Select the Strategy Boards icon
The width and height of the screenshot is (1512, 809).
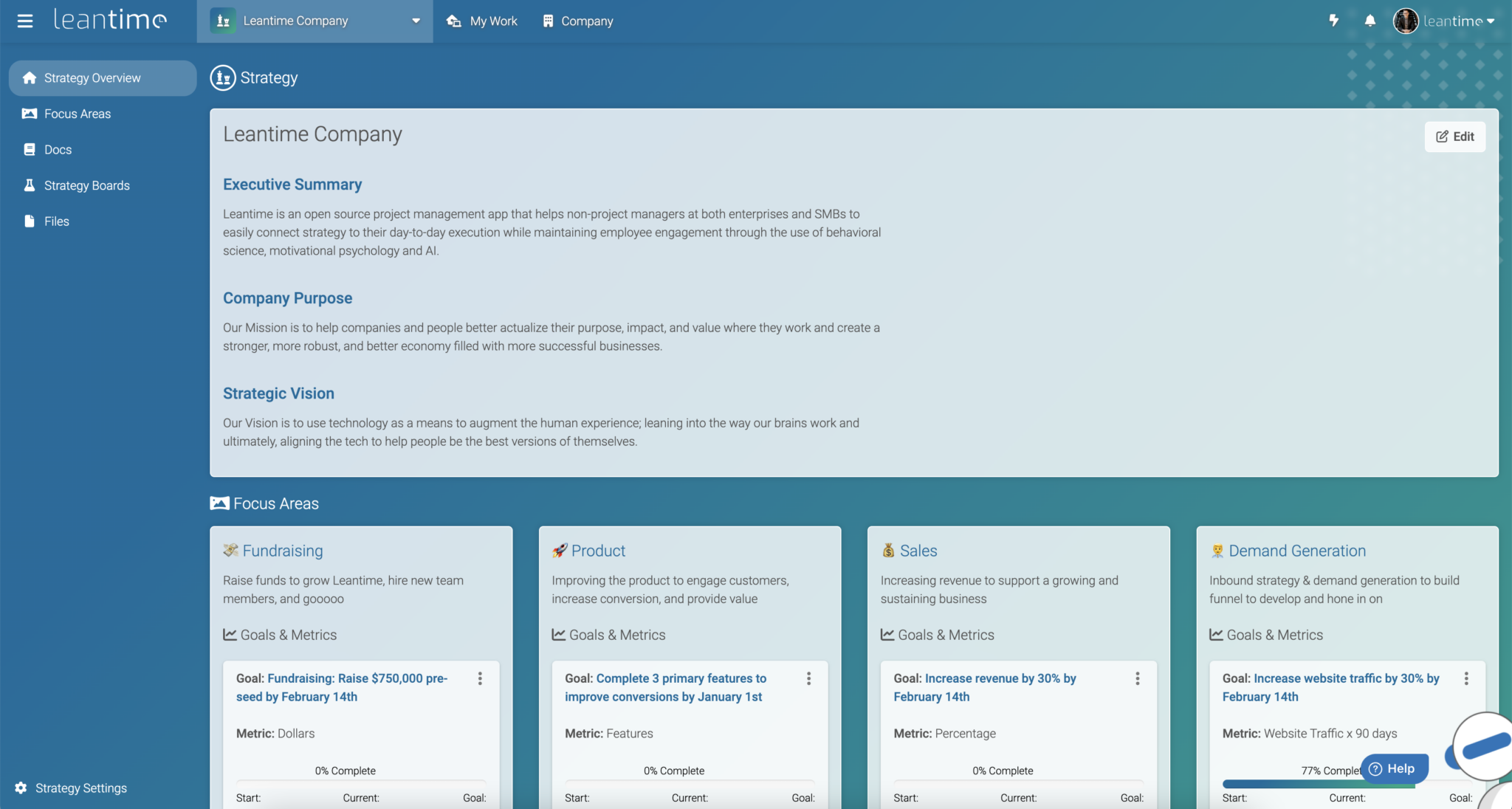pos(30,185)
